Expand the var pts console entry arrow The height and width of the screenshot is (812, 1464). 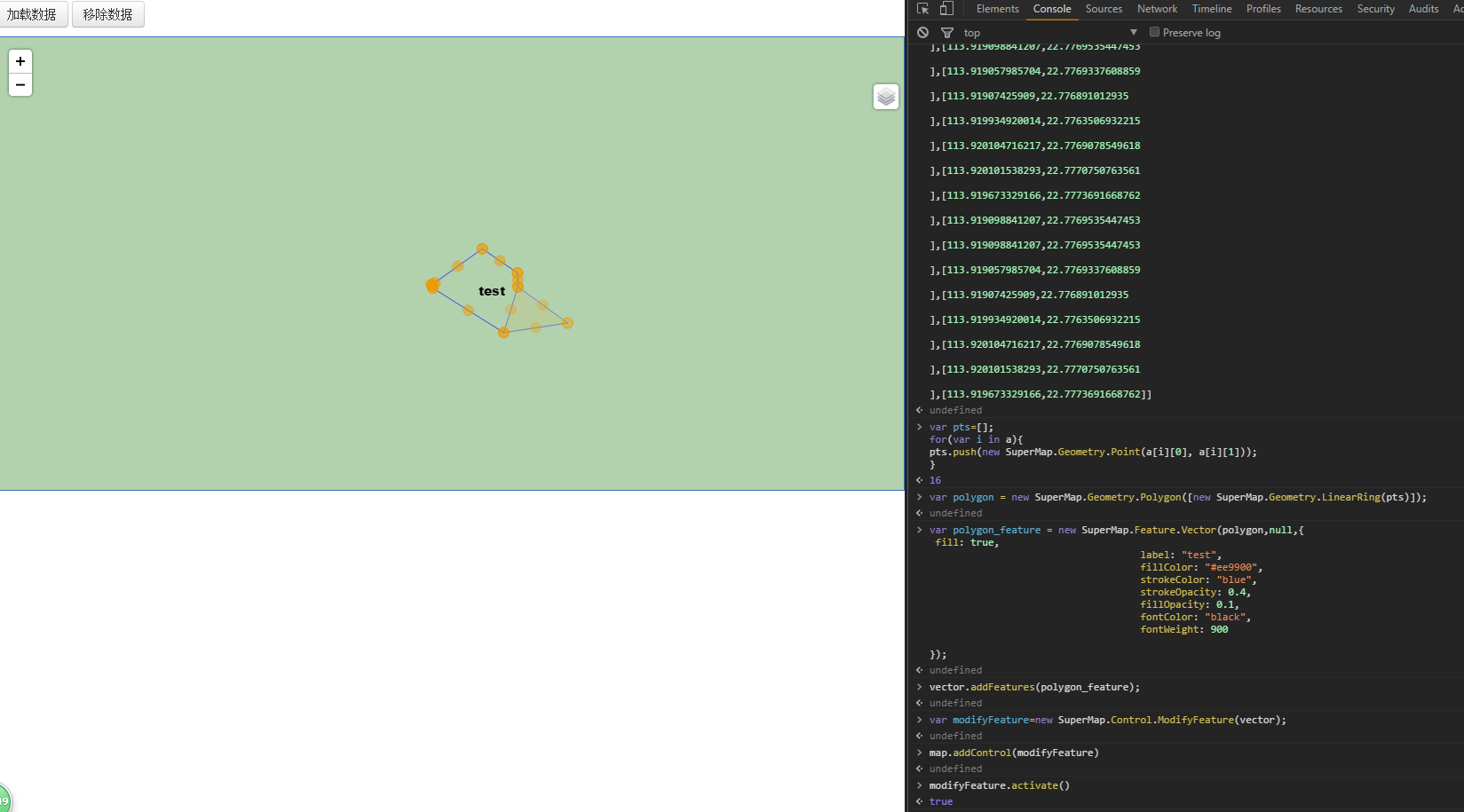920,427
